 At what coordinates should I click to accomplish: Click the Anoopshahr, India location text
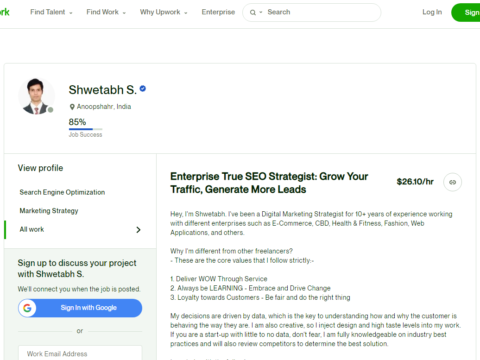104,107
